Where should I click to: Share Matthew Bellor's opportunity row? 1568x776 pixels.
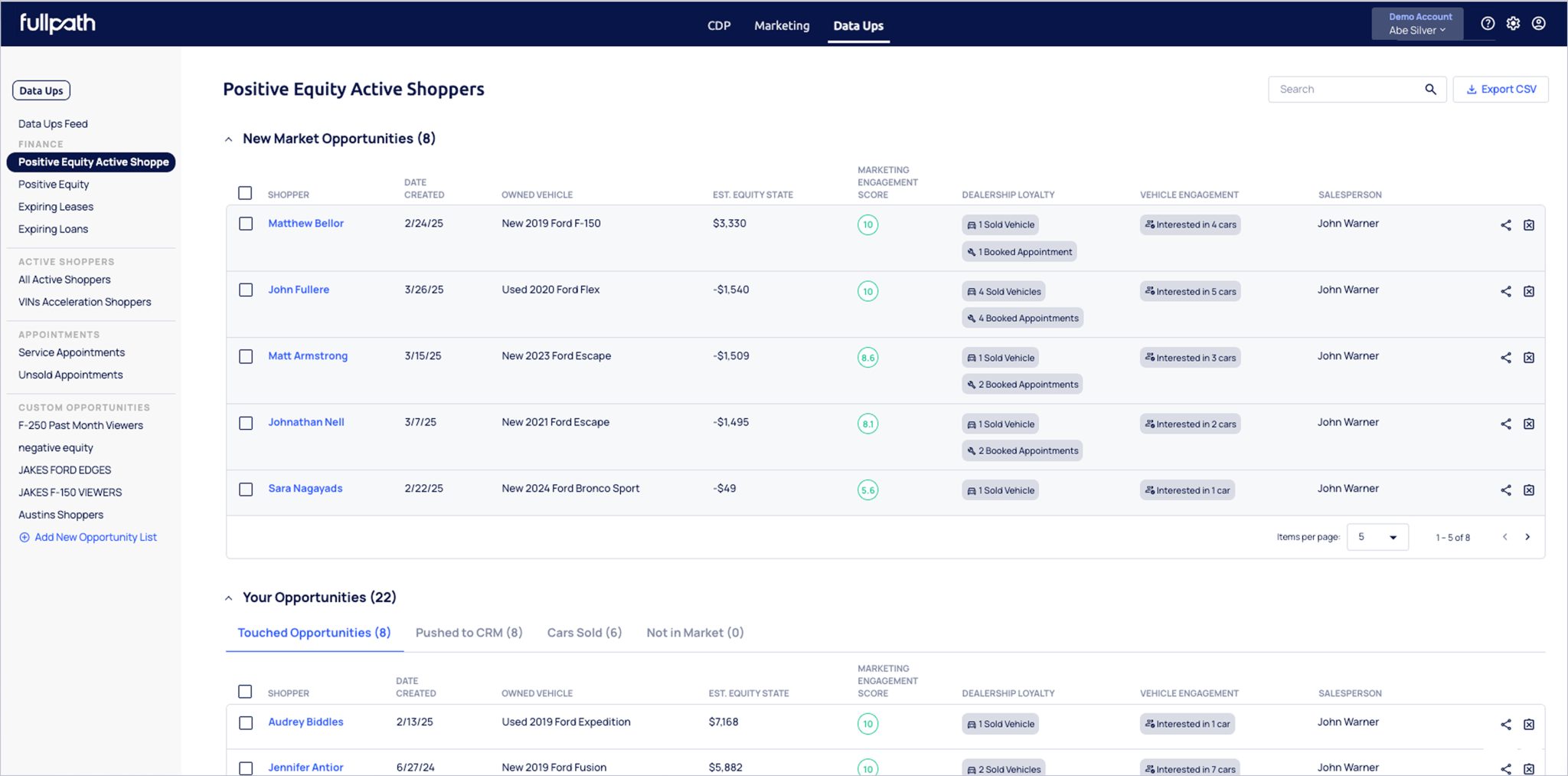pos(1505,225)
